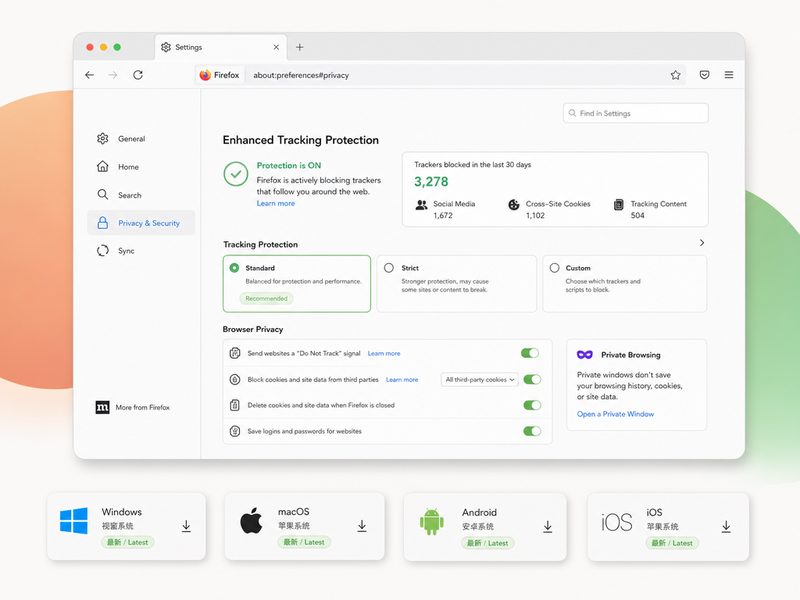Screen dimensions: 800x600
Task: Click the Private Browsing mask icon
Action: (x=585, y=355)
